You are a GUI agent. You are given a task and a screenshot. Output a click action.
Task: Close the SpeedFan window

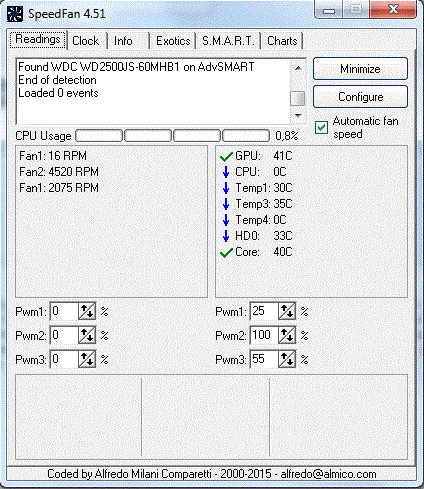[x=393, y=9]
